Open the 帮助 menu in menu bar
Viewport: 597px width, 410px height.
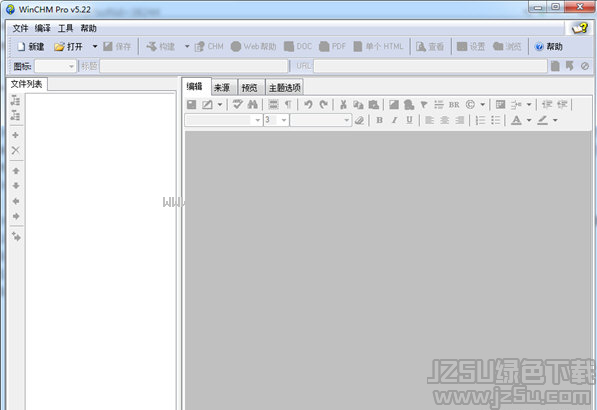click(x=88, y=28)
